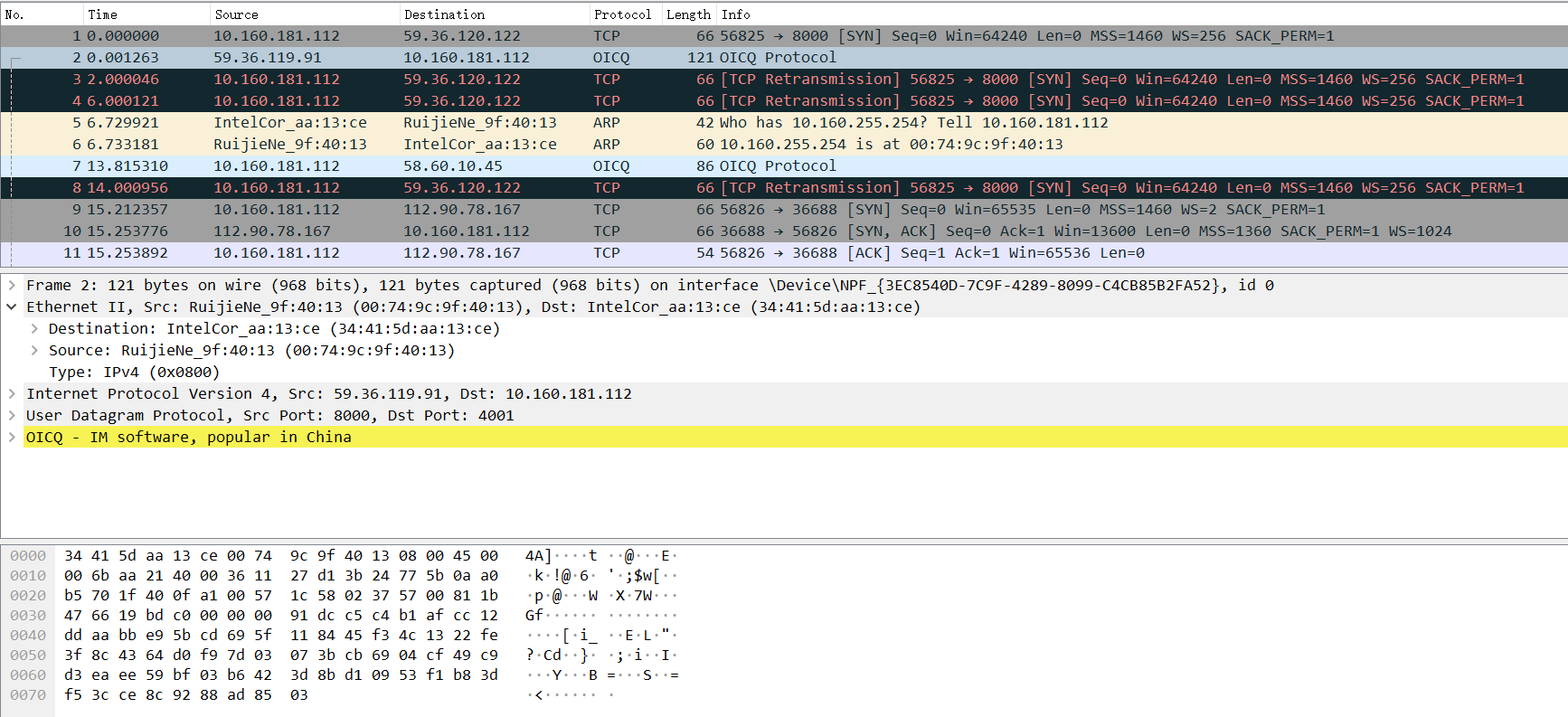The height and width of the screenshot is (717, 1568).
Task: Click hex offset 0000 row bytes
Action: [x=281, y=556]
